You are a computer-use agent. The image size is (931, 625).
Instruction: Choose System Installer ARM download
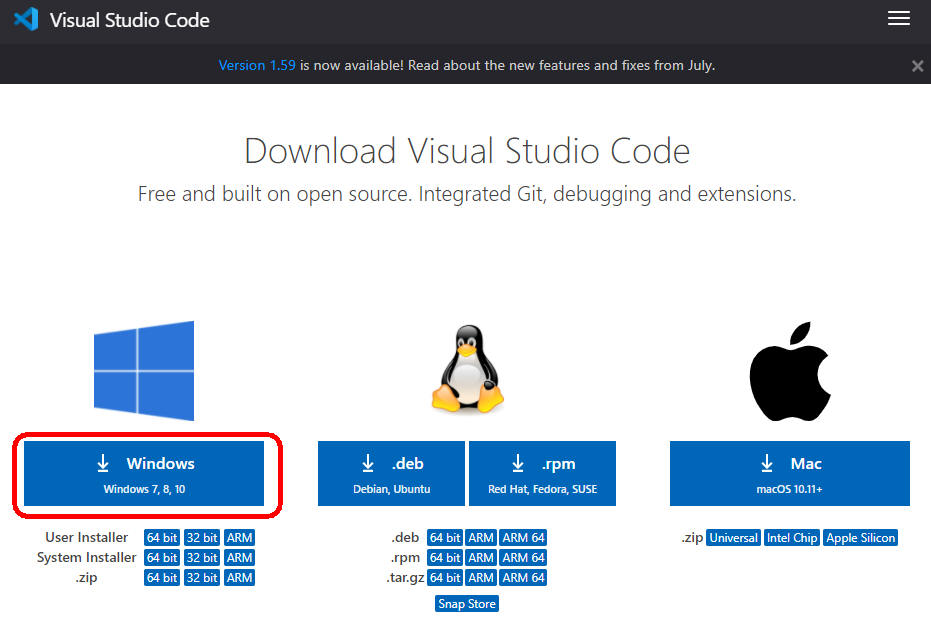pos(239,558)
